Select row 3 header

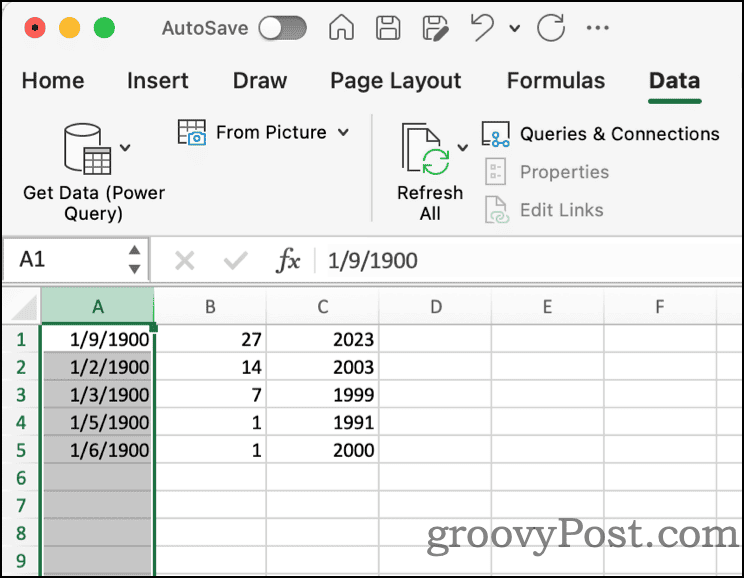(21, 395)
